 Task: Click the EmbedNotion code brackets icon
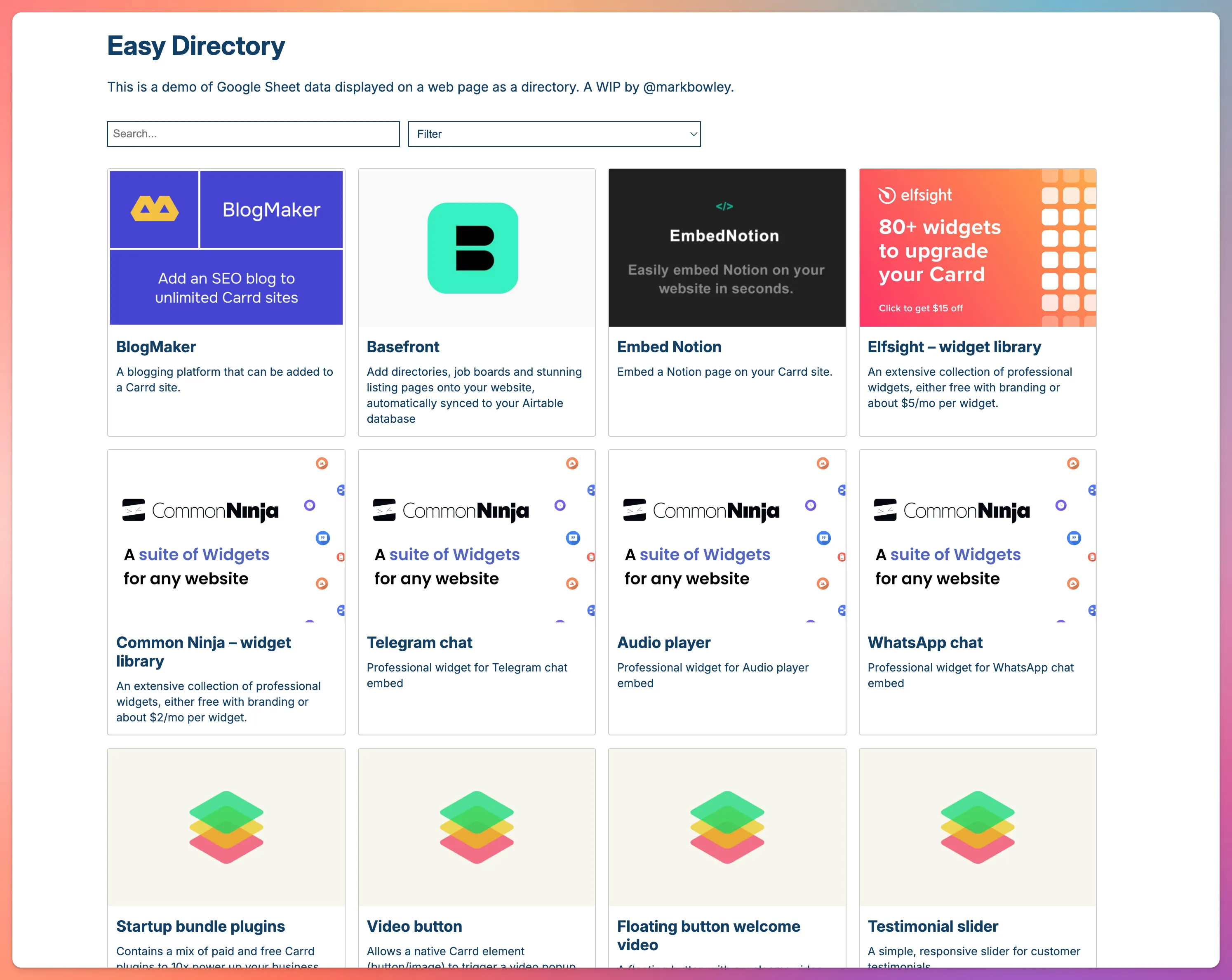(x=724, y=206)
